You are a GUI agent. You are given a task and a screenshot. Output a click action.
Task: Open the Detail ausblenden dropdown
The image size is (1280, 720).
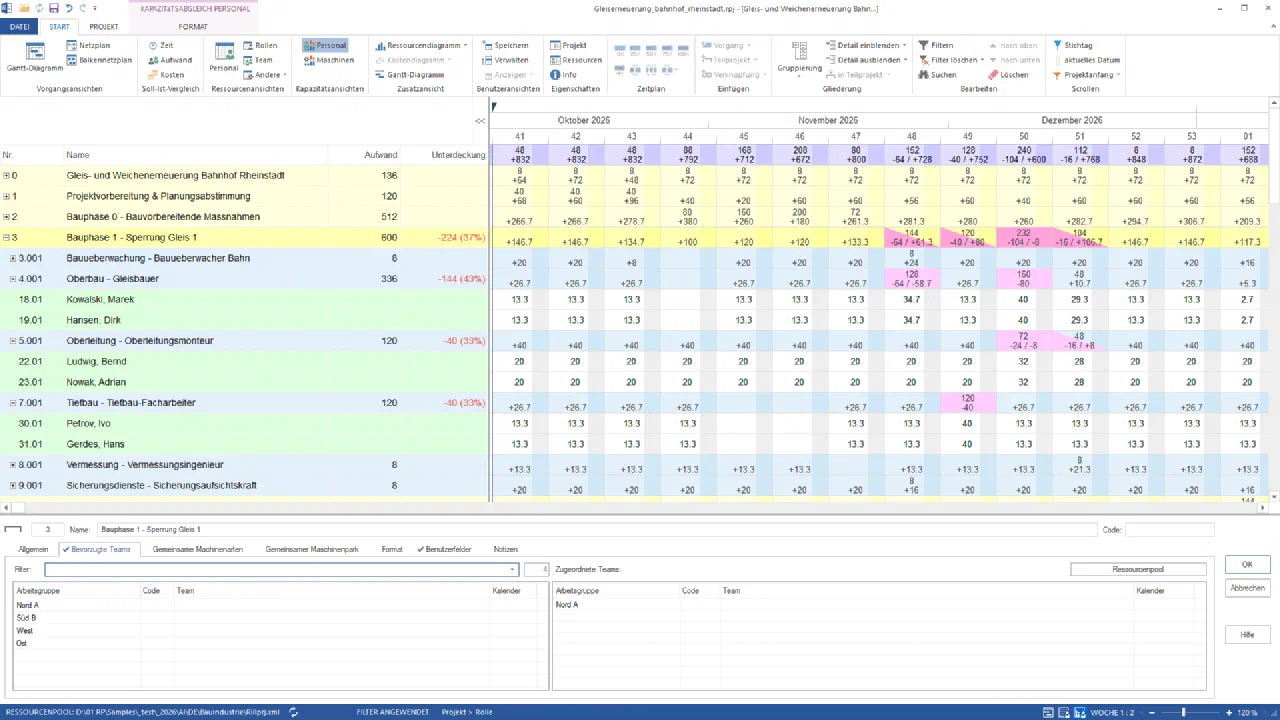866,60
